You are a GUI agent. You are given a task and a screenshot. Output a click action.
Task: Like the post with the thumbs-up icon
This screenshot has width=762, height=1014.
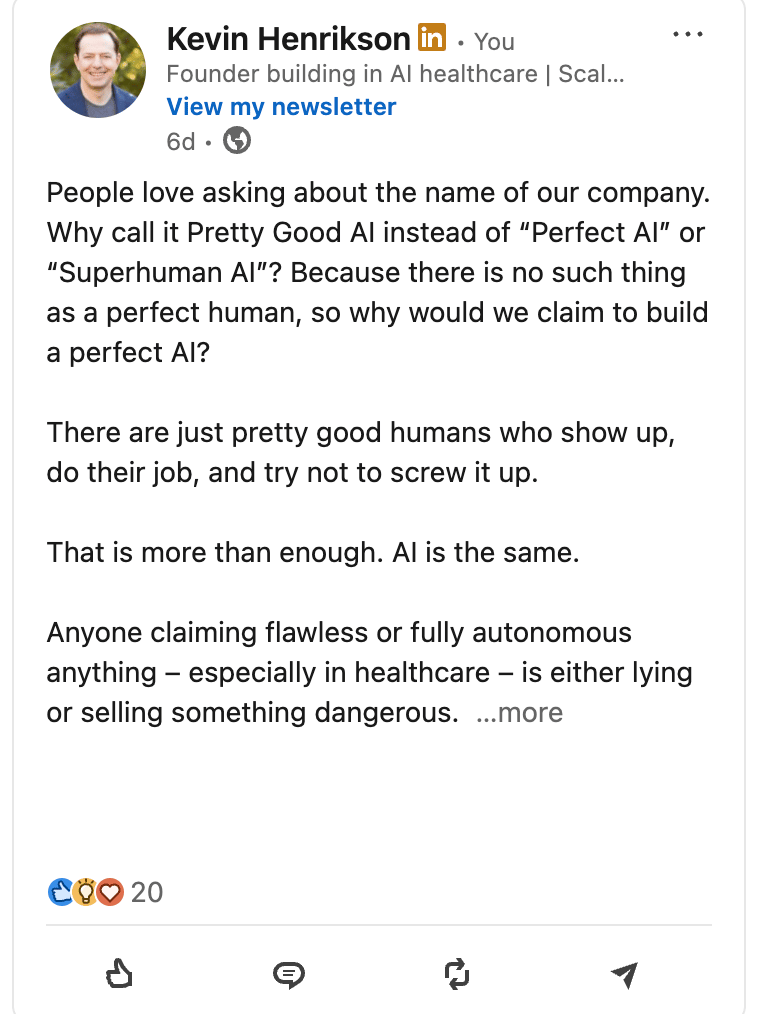point(120,973)
